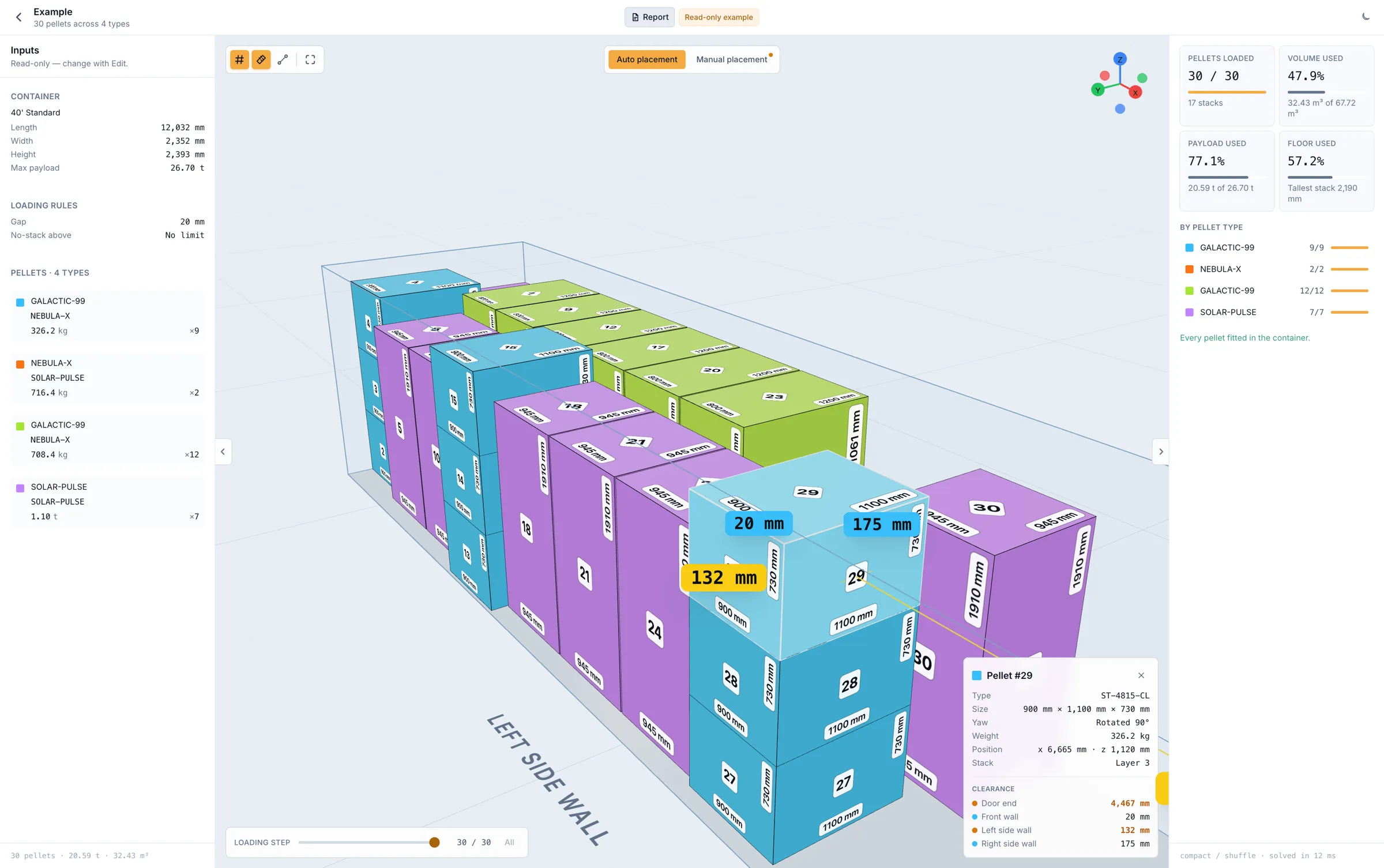
Task: Click the SOLAR-PULSE 7/7 legend row
Action: click(x=1277, y=312)
